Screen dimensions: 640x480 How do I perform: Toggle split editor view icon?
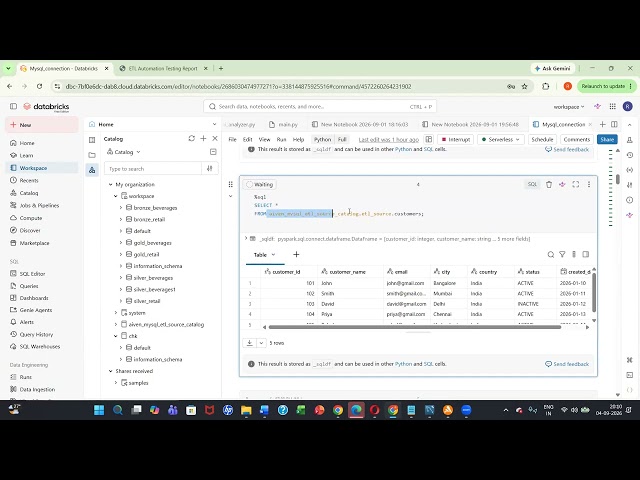pos(614,124)
